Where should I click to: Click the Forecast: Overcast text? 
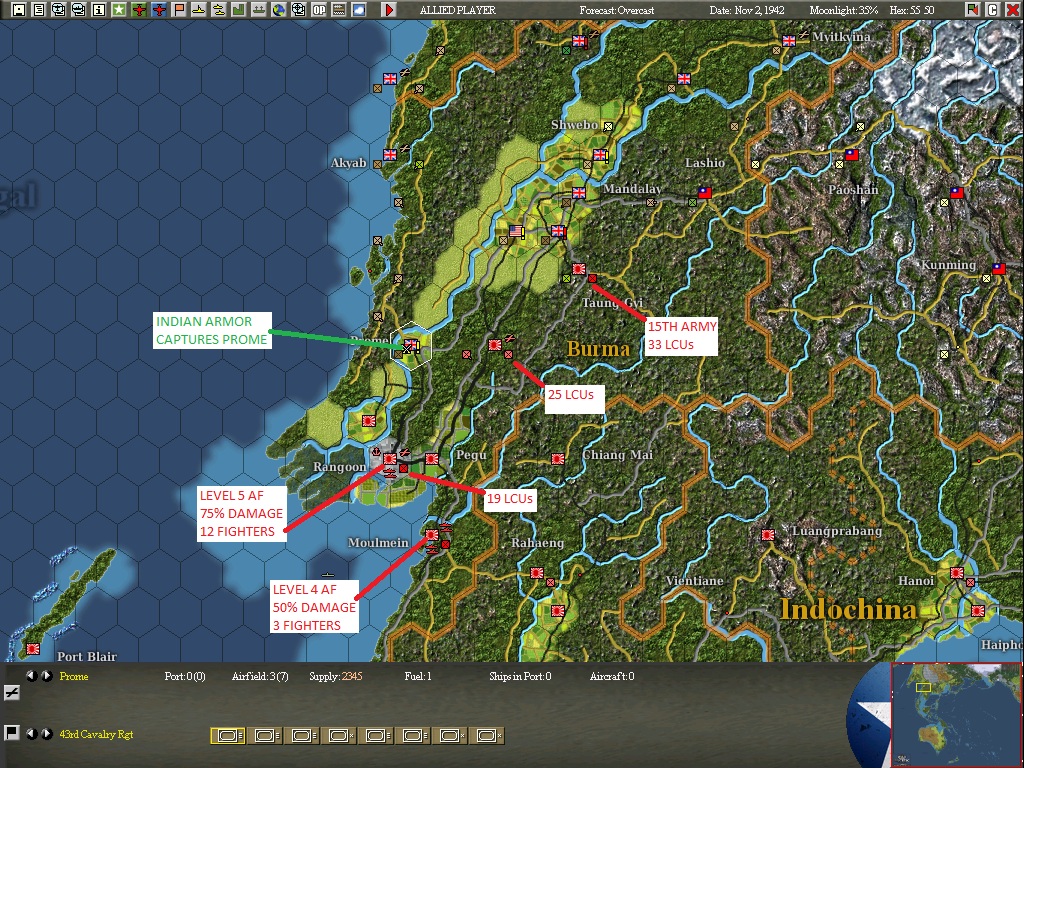616,10
